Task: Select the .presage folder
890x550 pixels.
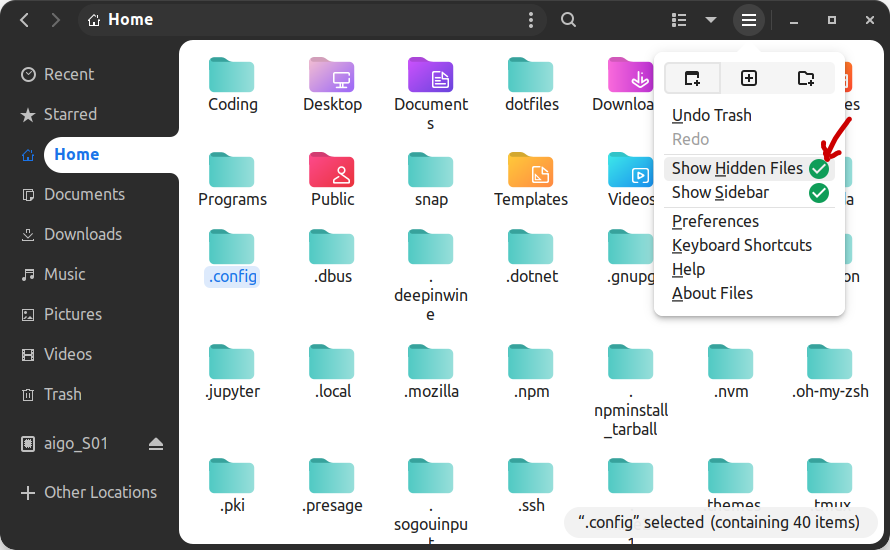Action: click(x=331, y=476)
